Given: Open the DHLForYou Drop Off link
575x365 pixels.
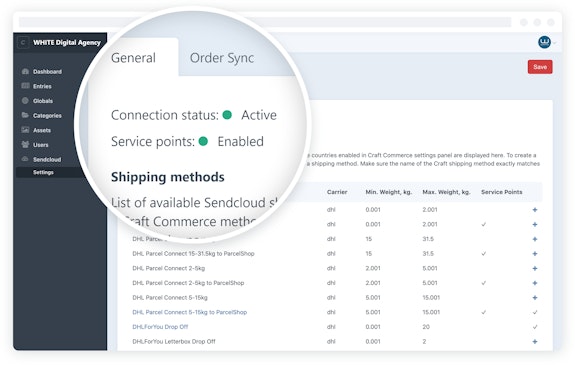Looking at the screenshot, I should click(160, 327).
